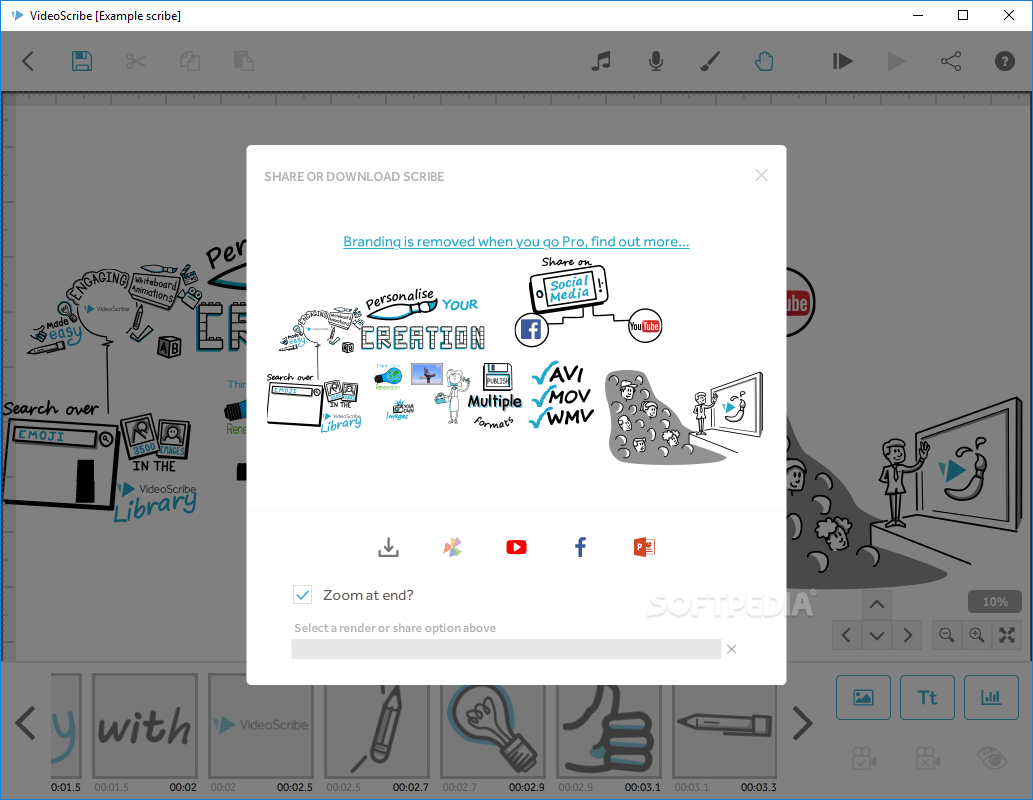
Task: Pan canvas down with arrow
Action: tap(877, 635)
